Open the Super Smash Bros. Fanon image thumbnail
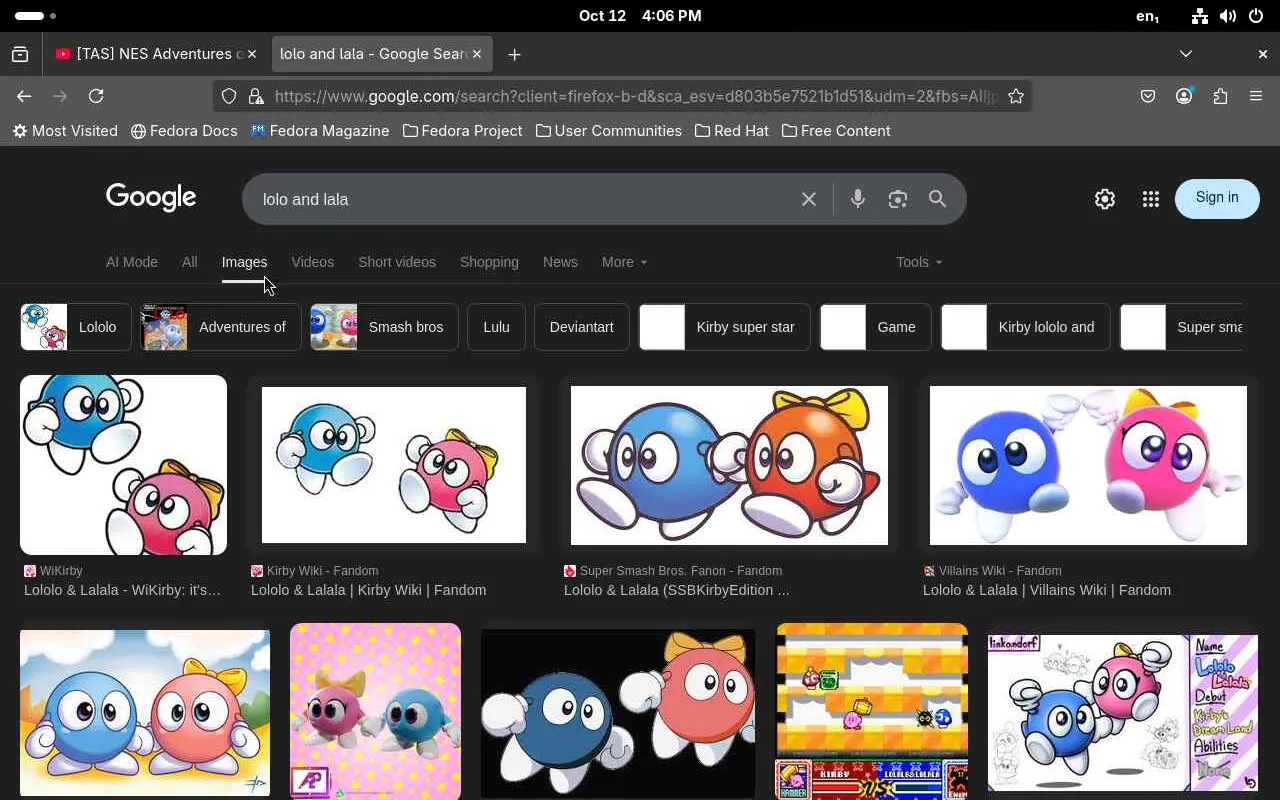Image resolution: width=1280 pixels, height=800 pixels. [729, 465]
